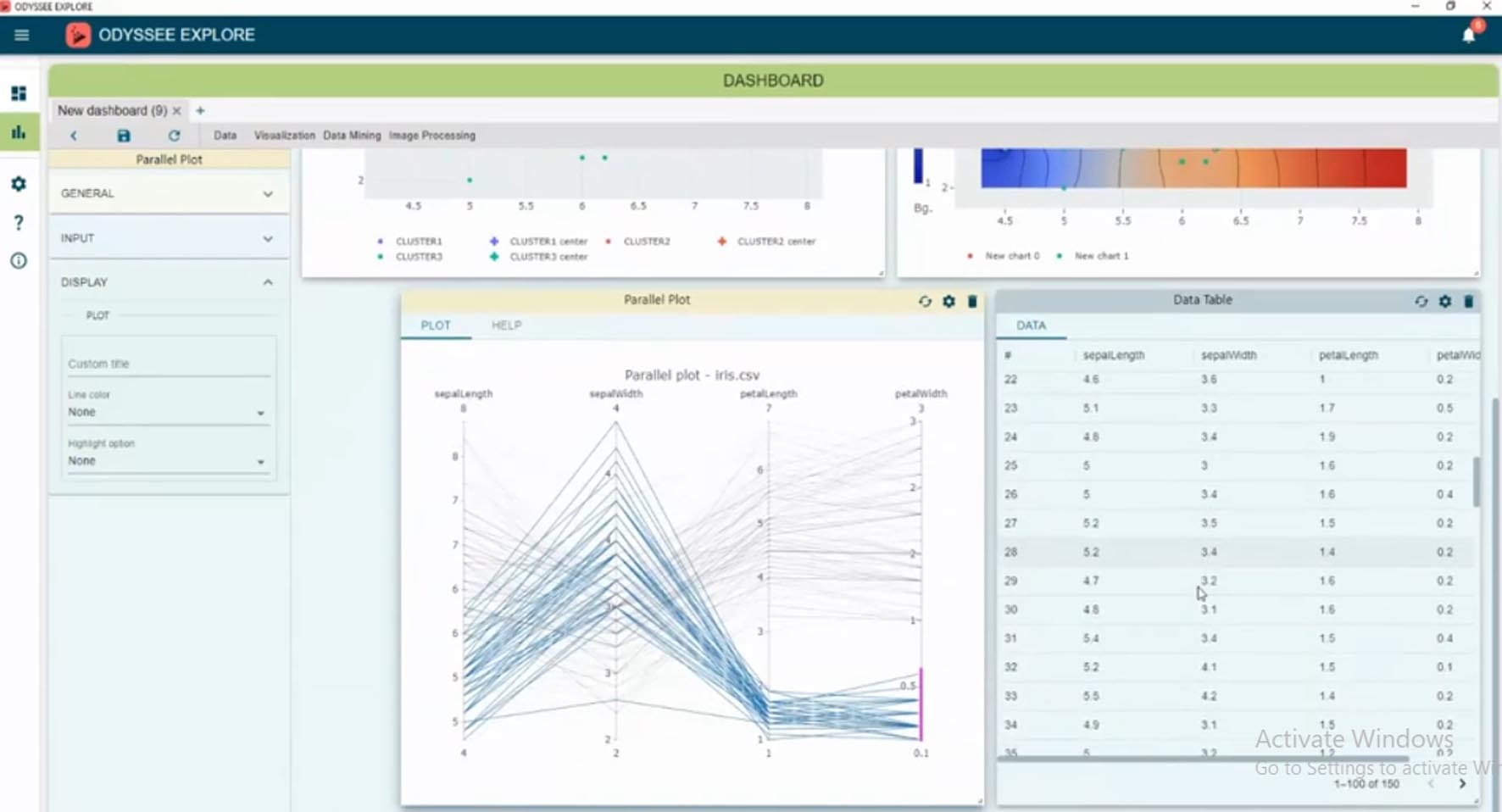Delete the Parallel Plot widget
The height and width of the screenshot is (812, 1502).
(x=972, y=301)
